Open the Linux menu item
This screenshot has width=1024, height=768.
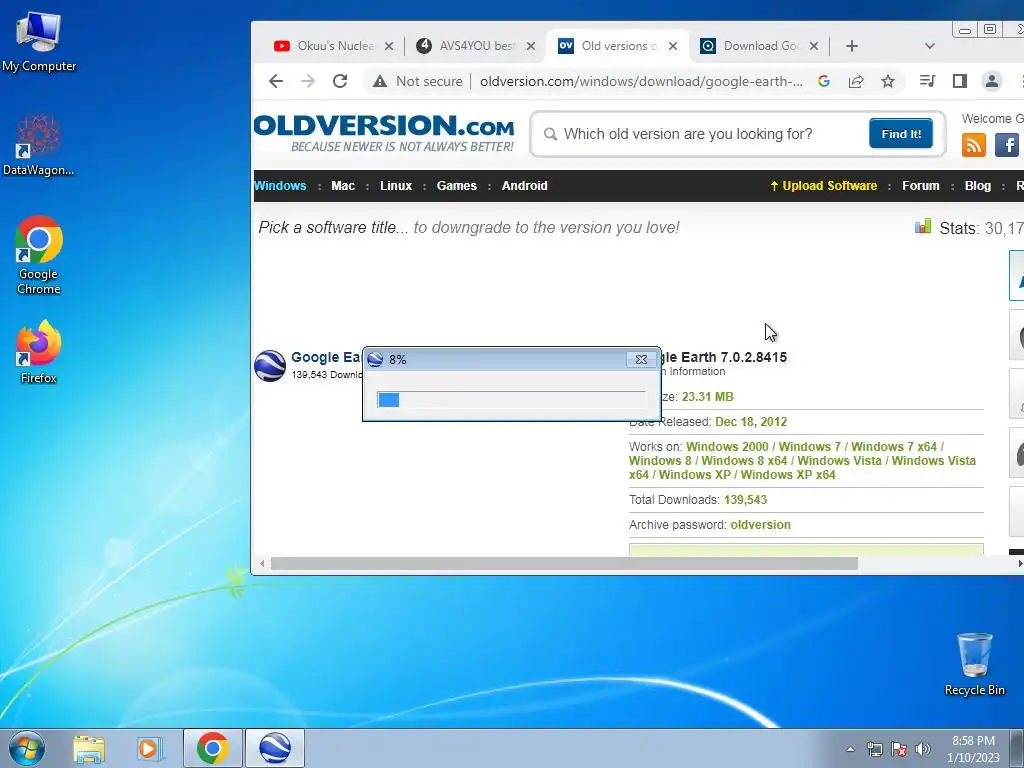396,185
